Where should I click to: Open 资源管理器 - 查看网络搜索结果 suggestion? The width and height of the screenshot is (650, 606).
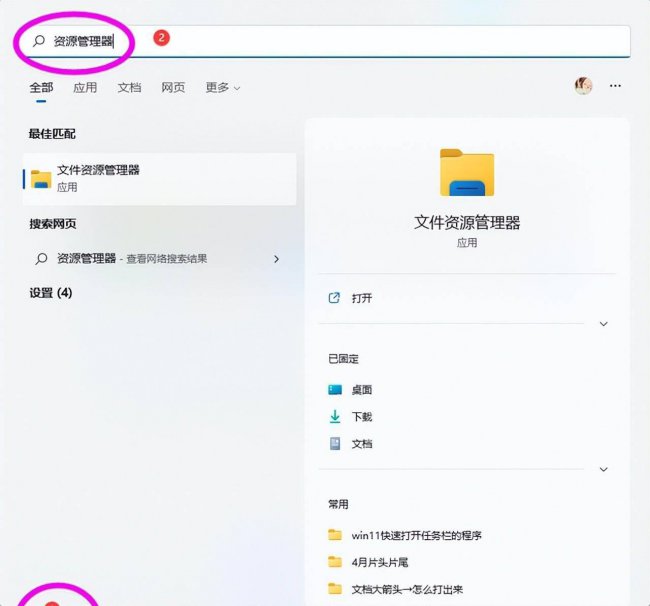[158, 259]
